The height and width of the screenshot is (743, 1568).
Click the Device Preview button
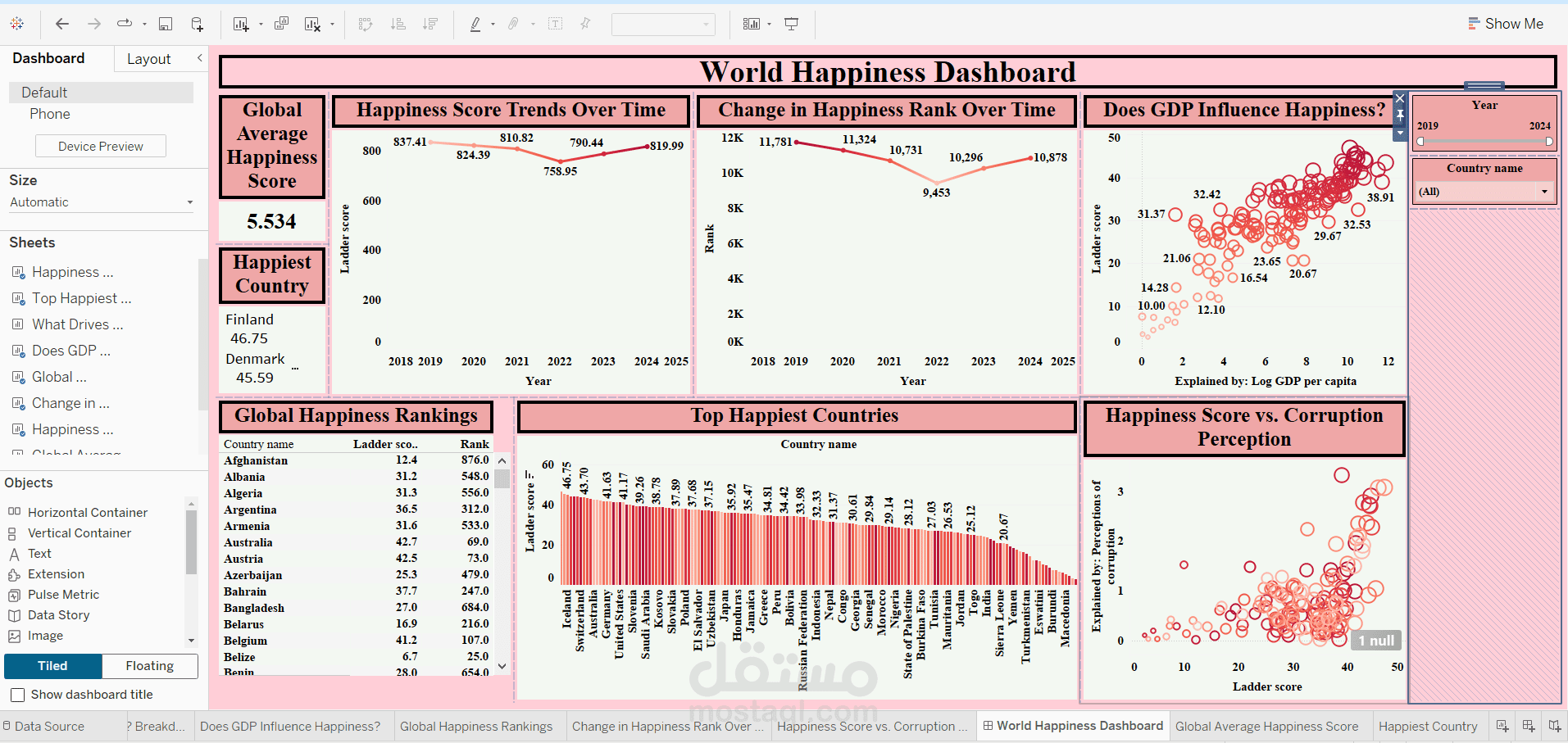point(101,146)
